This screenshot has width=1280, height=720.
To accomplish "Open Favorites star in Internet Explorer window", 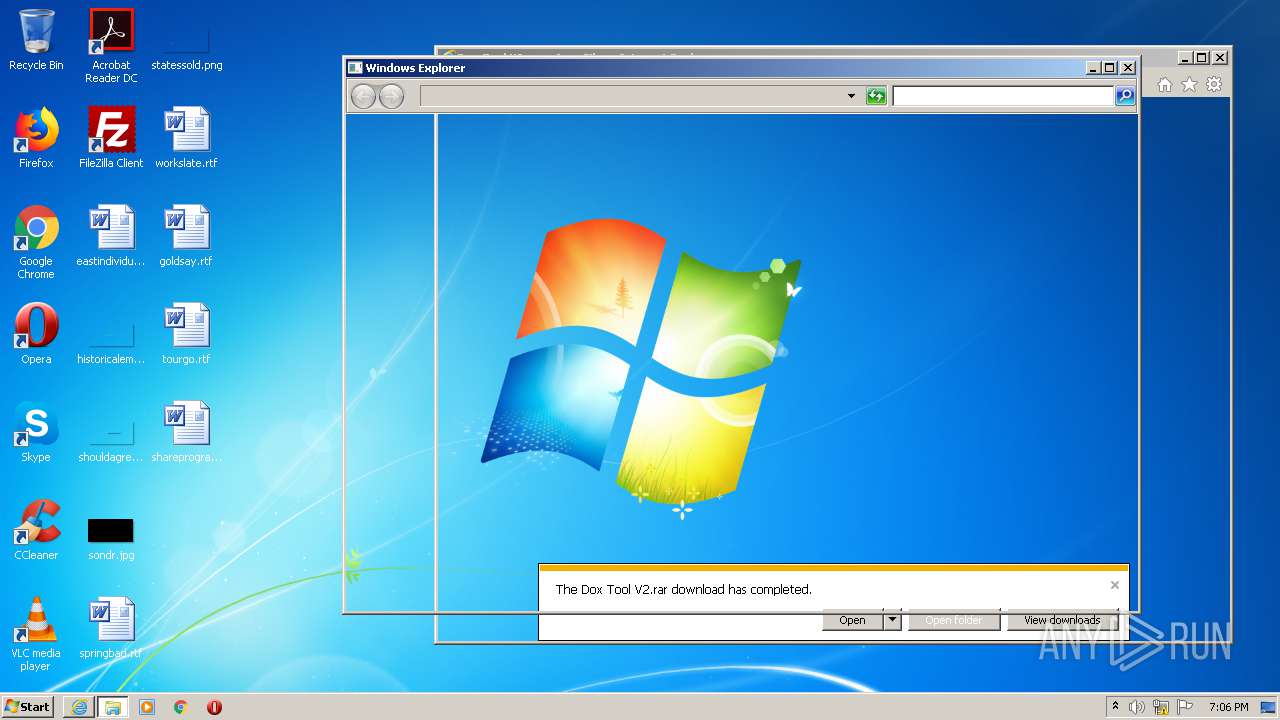I will (x=1189, y=85).
